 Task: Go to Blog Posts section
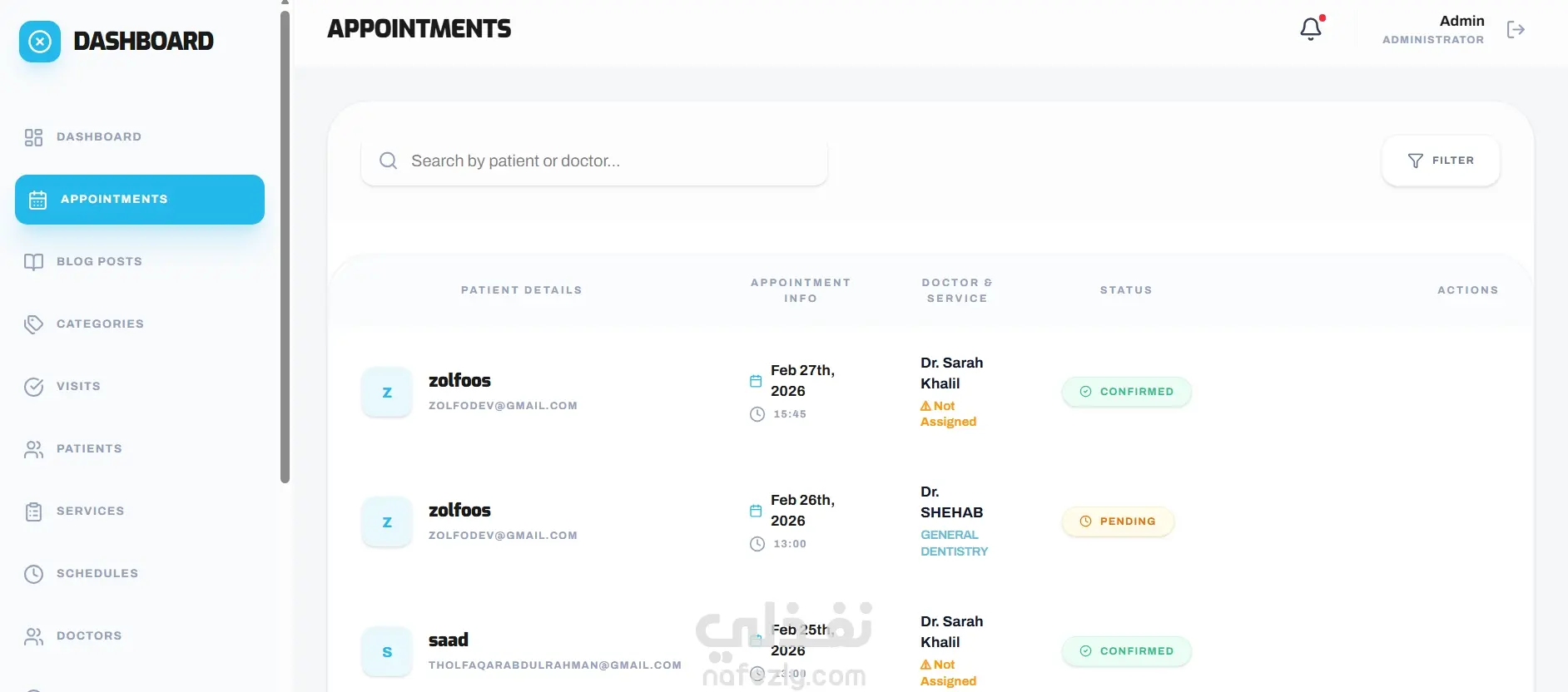pos(140,262)
